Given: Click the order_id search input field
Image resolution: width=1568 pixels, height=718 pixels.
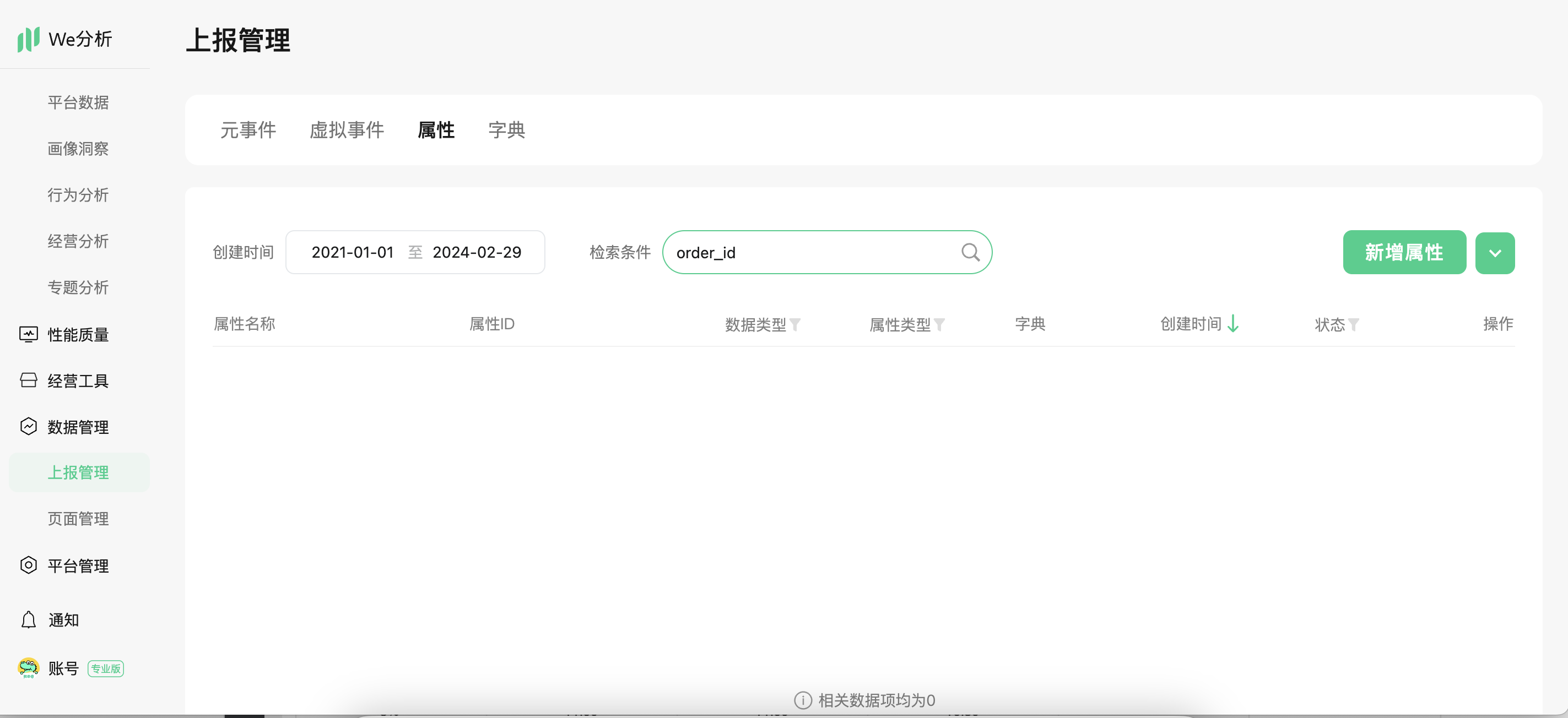Looking at the screenshot, I should (x=809, y=253).
